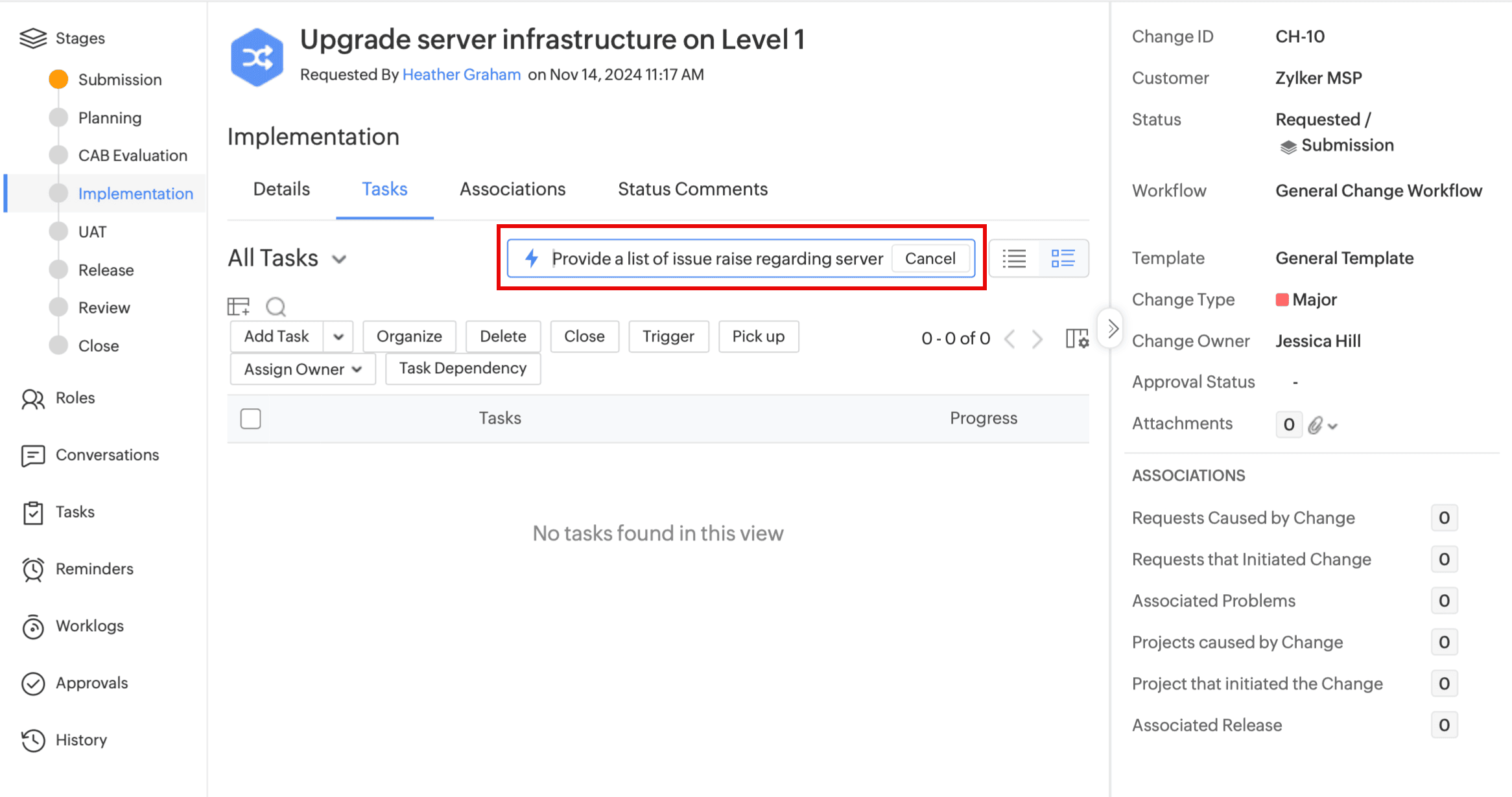Select the UAT stage

tap(92, 232)
